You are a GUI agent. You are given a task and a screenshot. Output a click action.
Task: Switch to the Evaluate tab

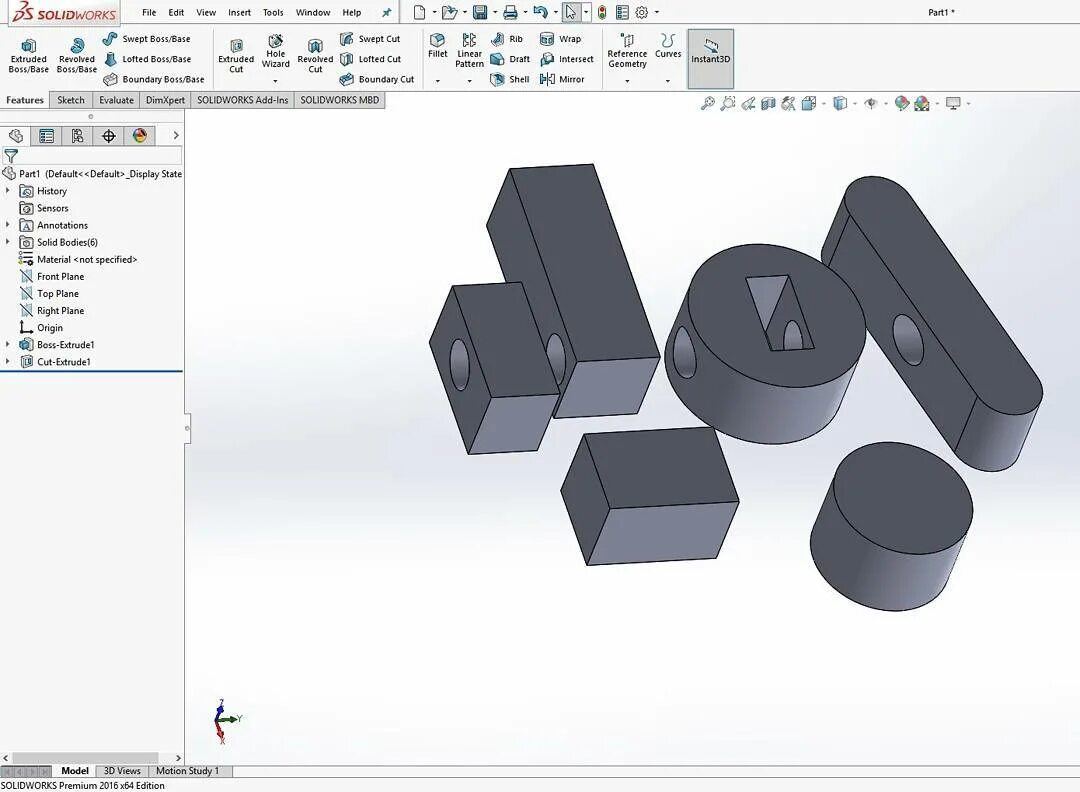point(116,100)
